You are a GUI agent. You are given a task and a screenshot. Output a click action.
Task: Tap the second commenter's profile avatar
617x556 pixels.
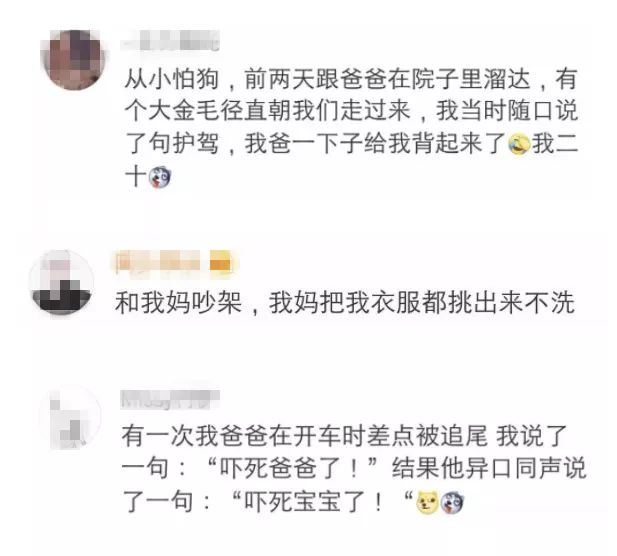[62, 283]
